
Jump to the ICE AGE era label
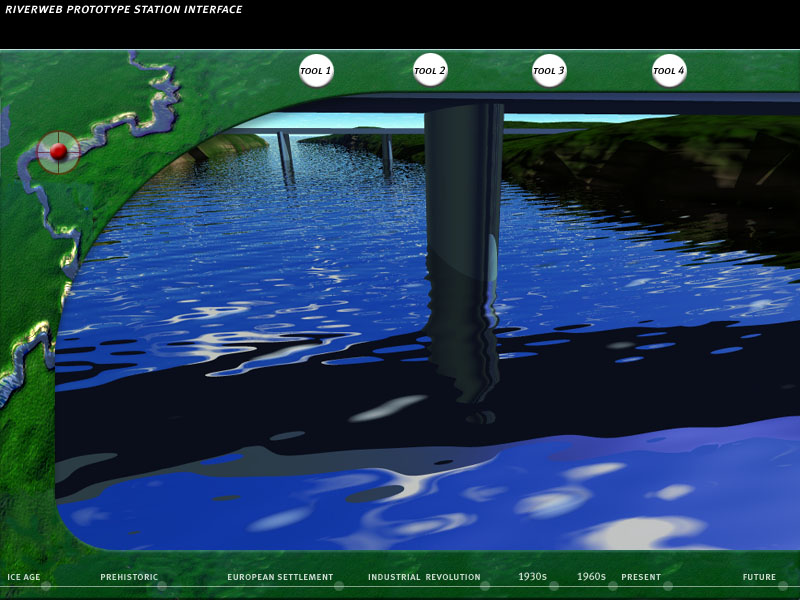tap(23, 577)
